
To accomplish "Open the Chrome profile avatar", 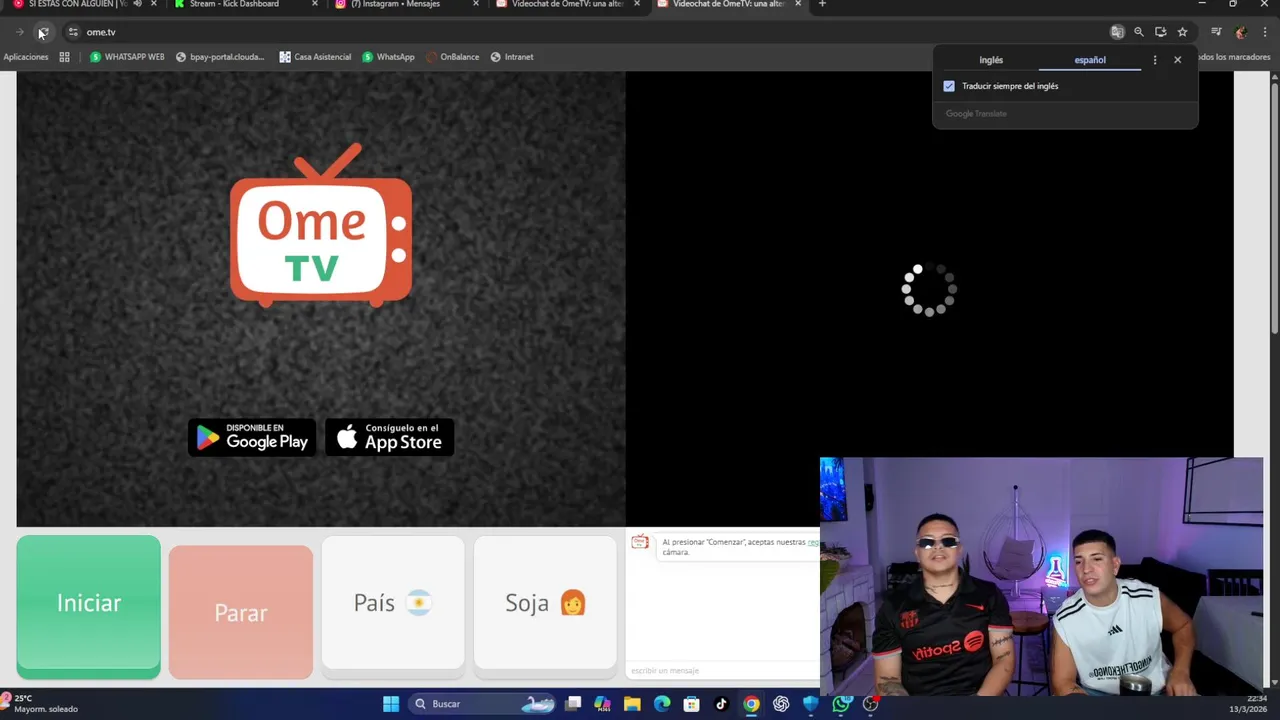I will click(x=1241, y=32).
